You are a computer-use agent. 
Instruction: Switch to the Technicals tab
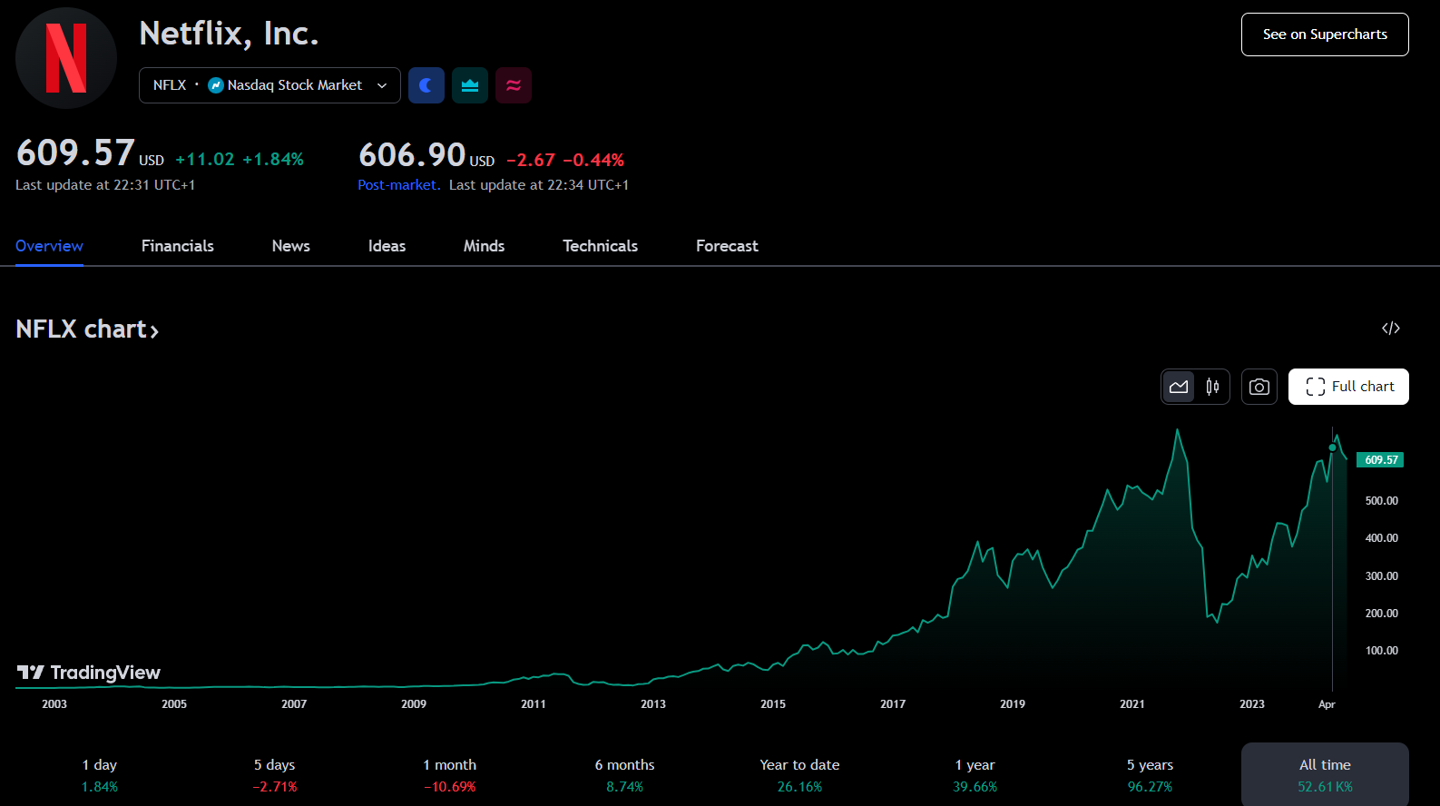click(x=600, y=246)
